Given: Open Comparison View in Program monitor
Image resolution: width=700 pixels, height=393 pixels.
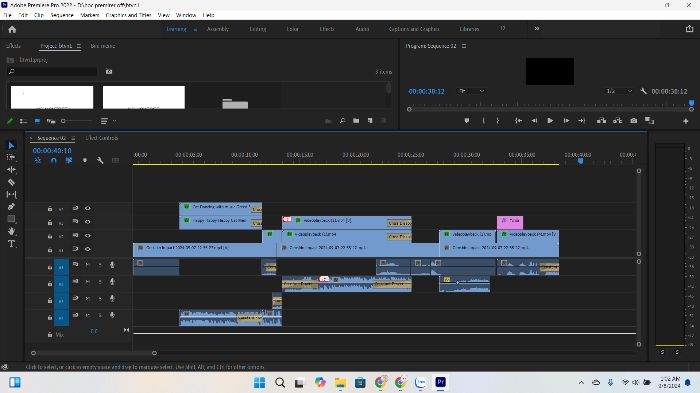Looking at the screenshot, I should pos(649,121).
